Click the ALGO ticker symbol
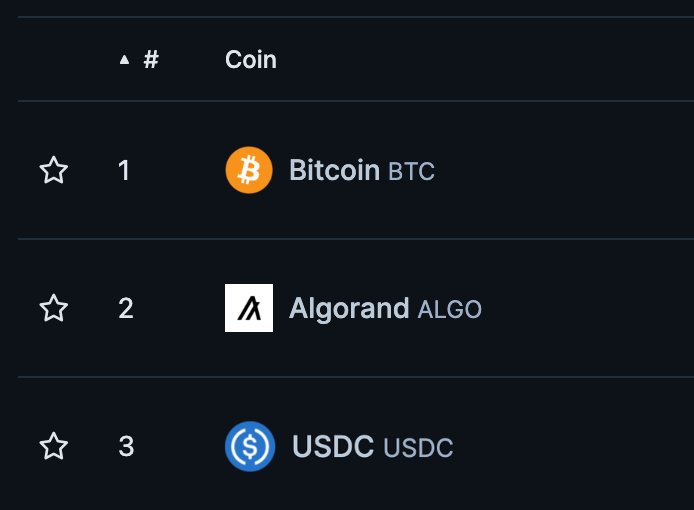This screenshot has width=694, height=510. [x=449, y=310]
